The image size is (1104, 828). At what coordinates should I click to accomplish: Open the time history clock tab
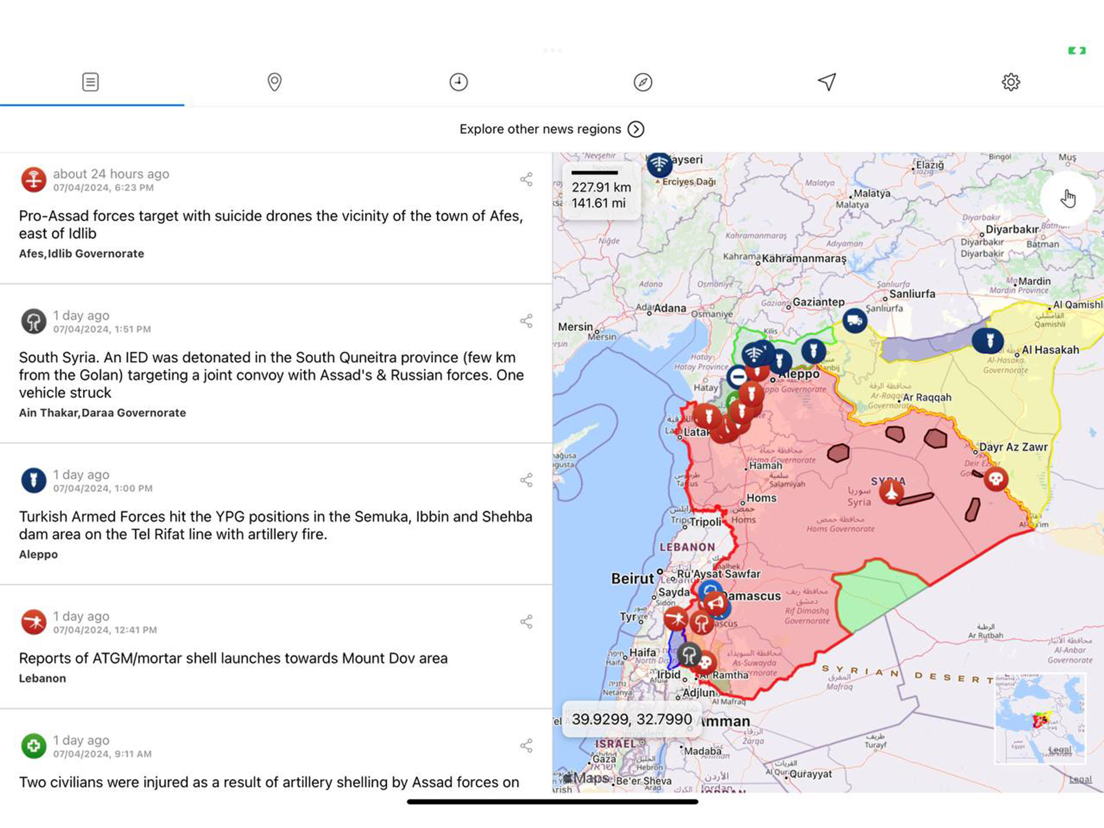pos(458,82)
